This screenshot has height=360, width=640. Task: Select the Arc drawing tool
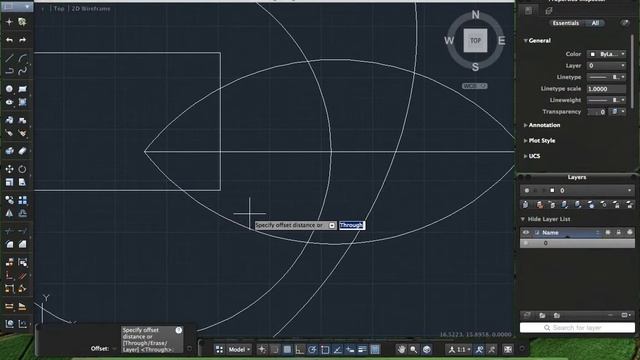coord(22,58)
